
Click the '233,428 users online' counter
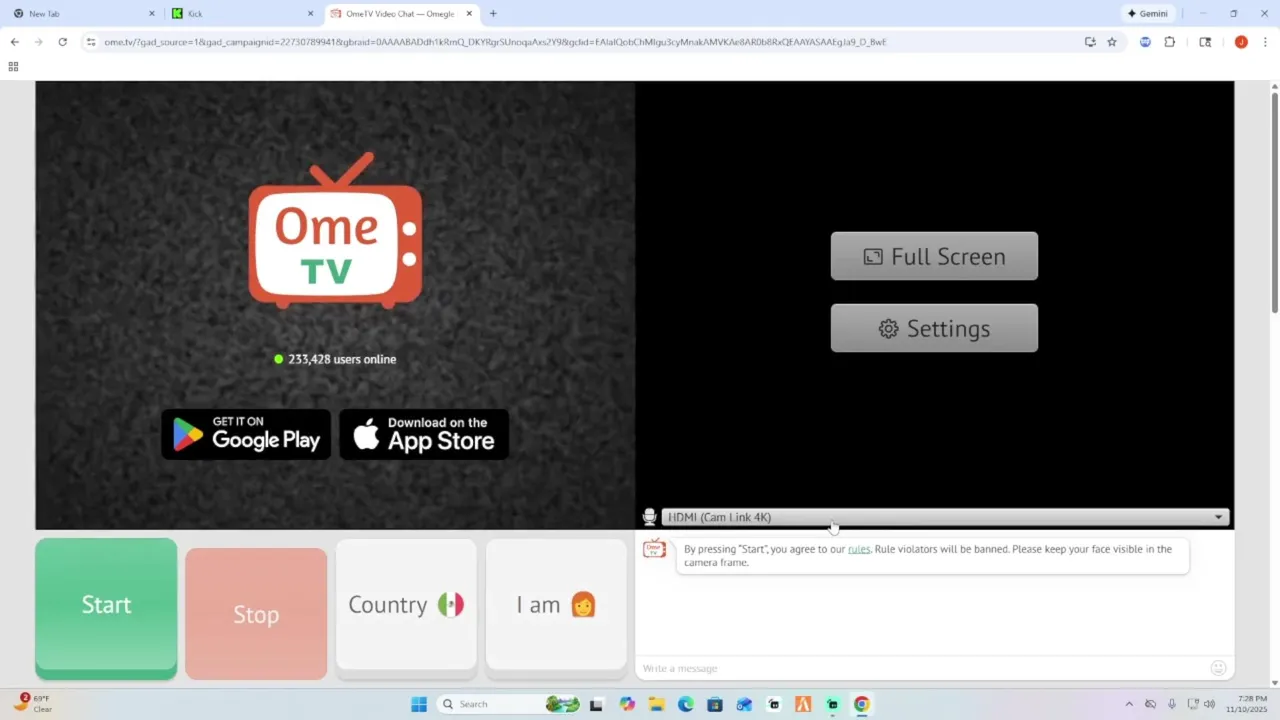click(335, 359)
